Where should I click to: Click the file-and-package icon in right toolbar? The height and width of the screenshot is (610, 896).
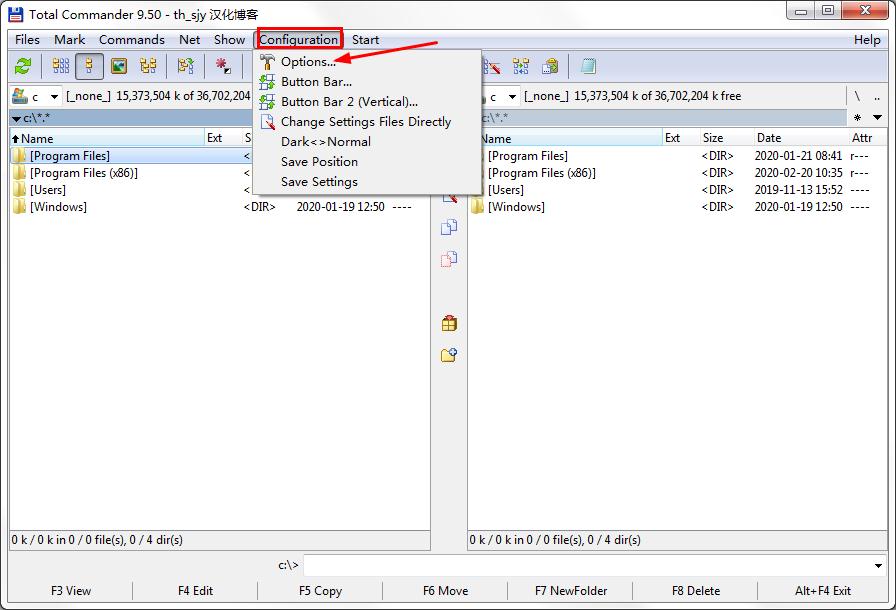(x=550, y=66)
